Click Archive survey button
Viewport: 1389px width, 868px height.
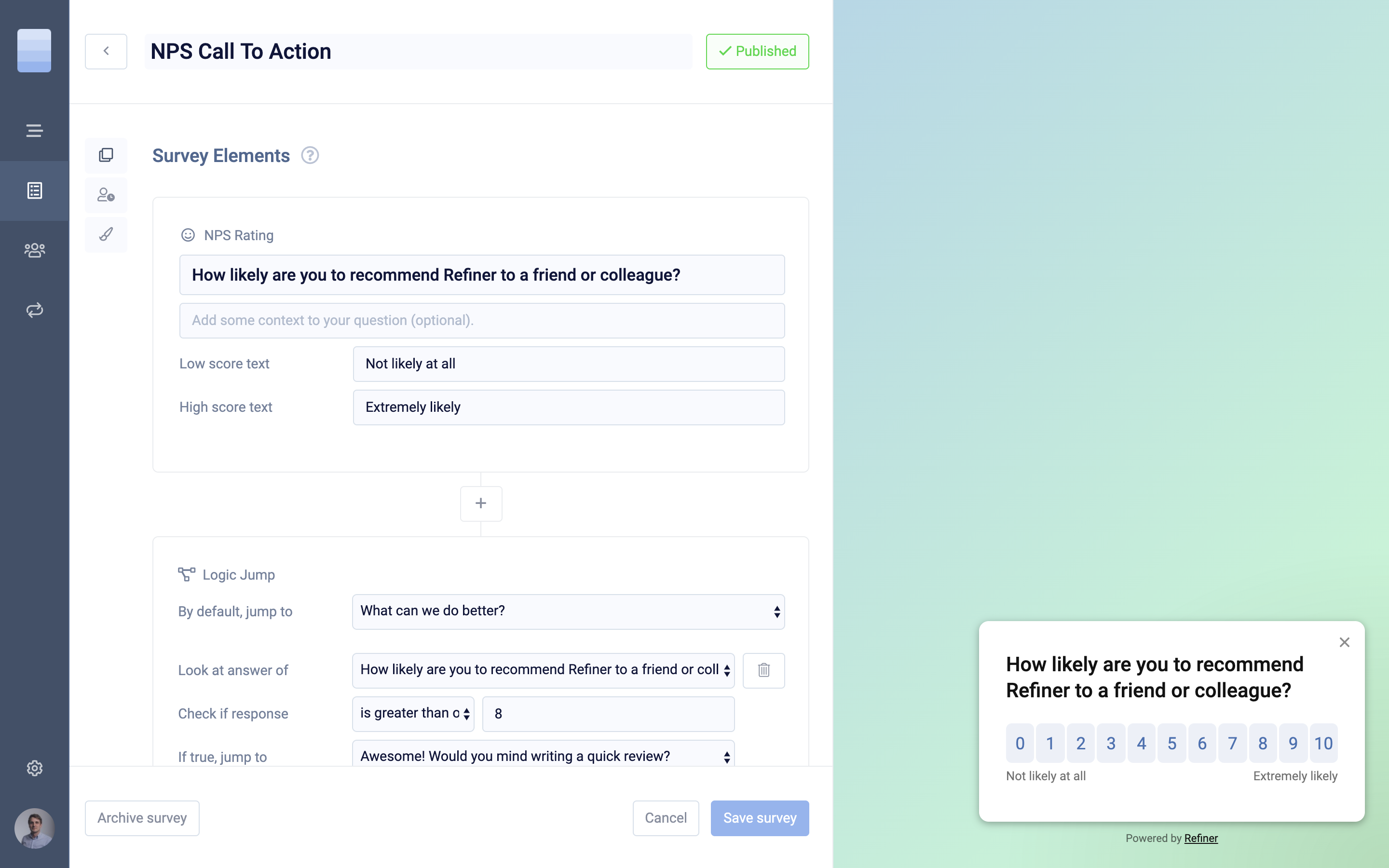click(142, 818)
